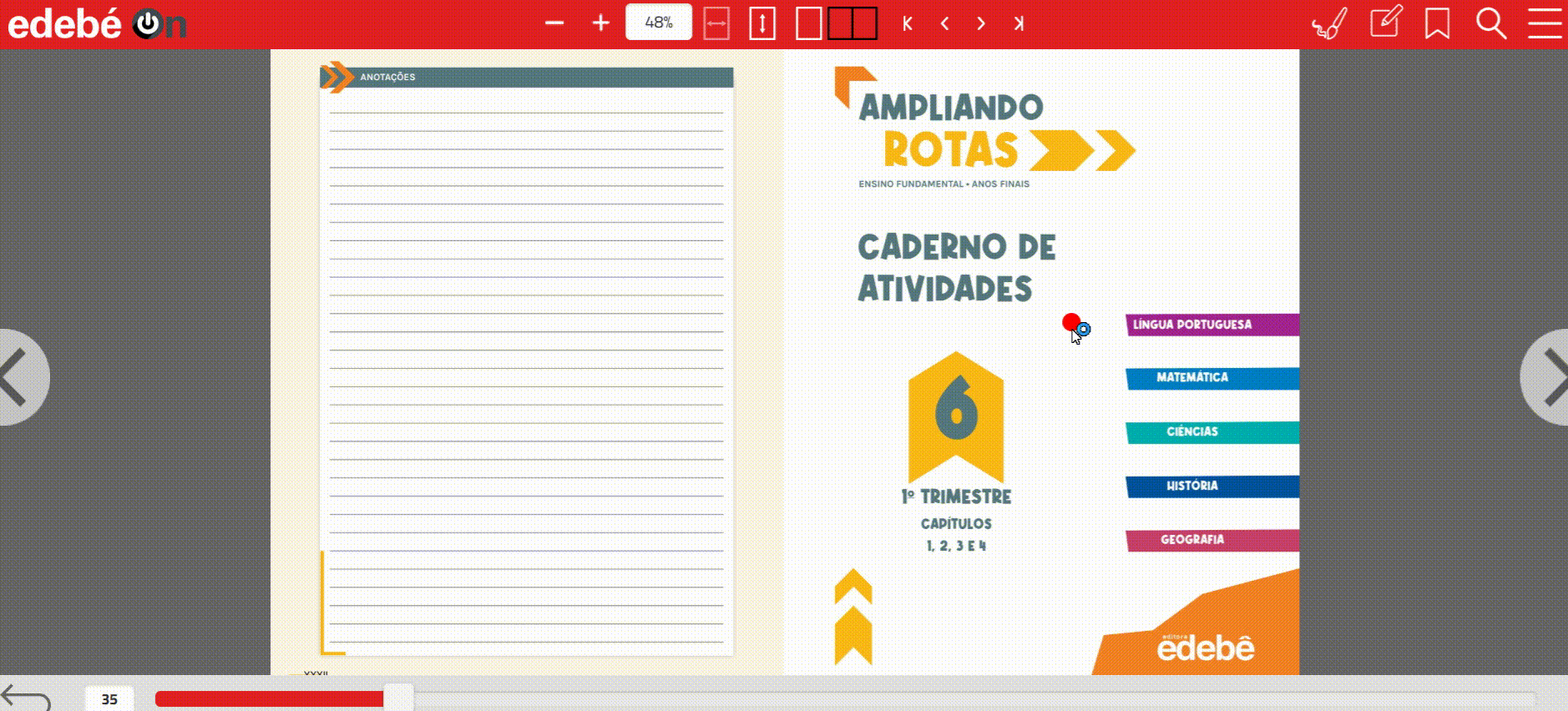The height and width of the screenshot is (711, 1568).
Task: Click the page progress slider handle
Action: (x=398, y=698)
